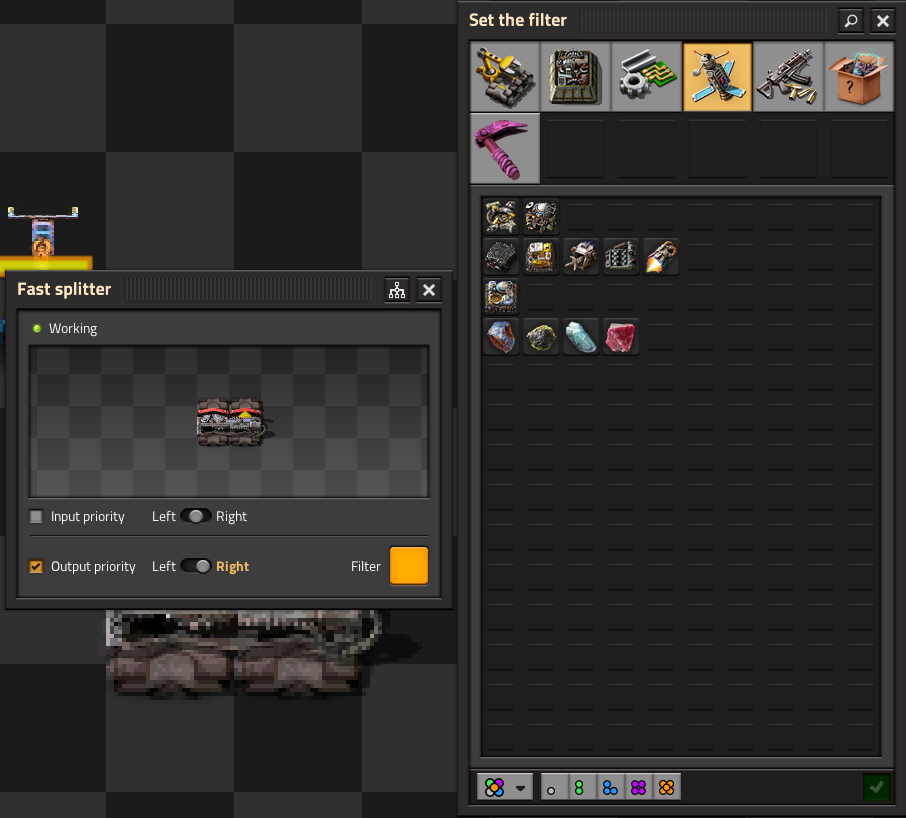The height and width of the screenshot is (818, 906).
Task: Select the thruster item
Action: point(661,256)
